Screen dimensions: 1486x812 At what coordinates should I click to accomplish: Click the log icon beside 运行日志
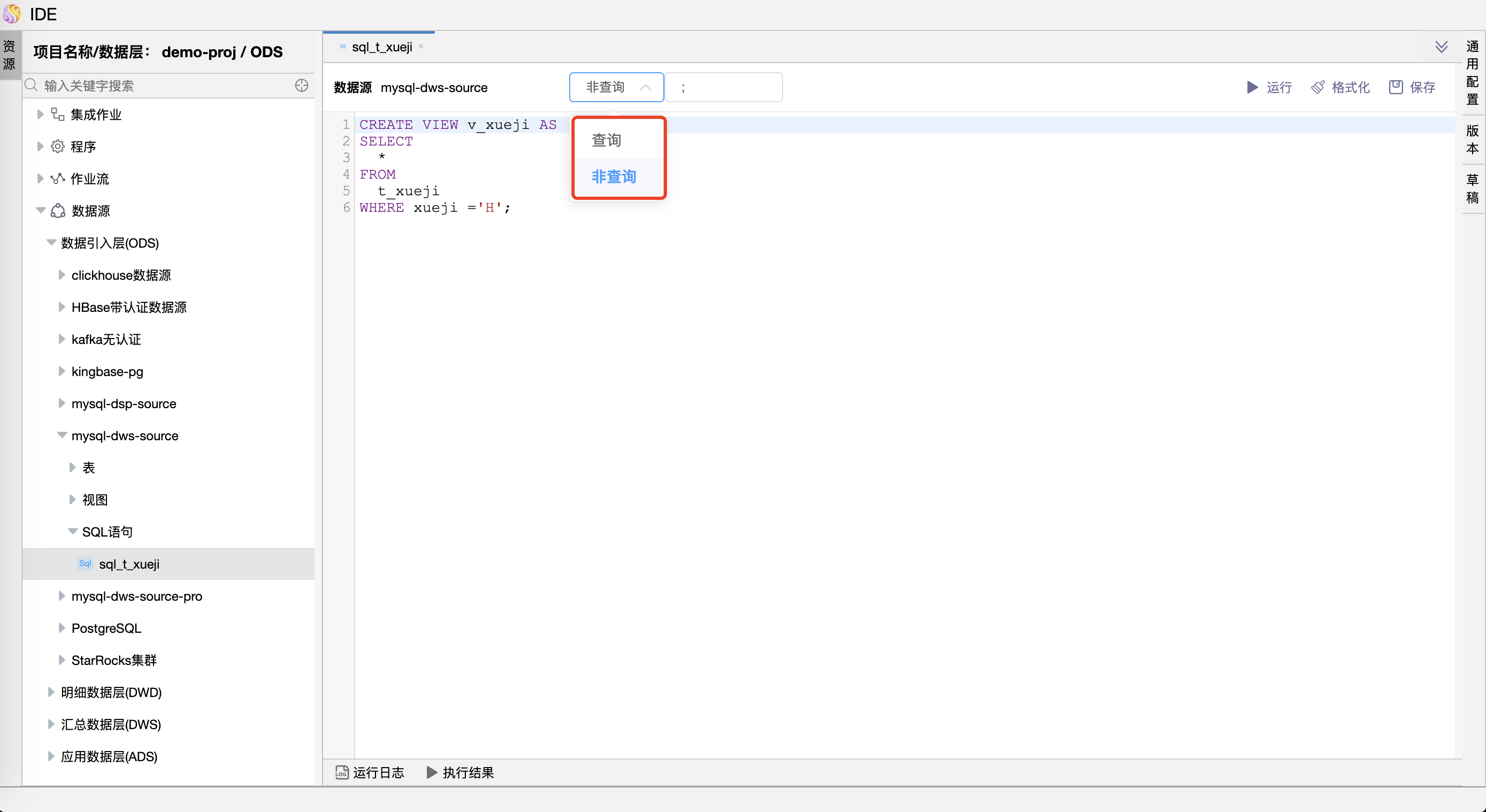[341, 773]
